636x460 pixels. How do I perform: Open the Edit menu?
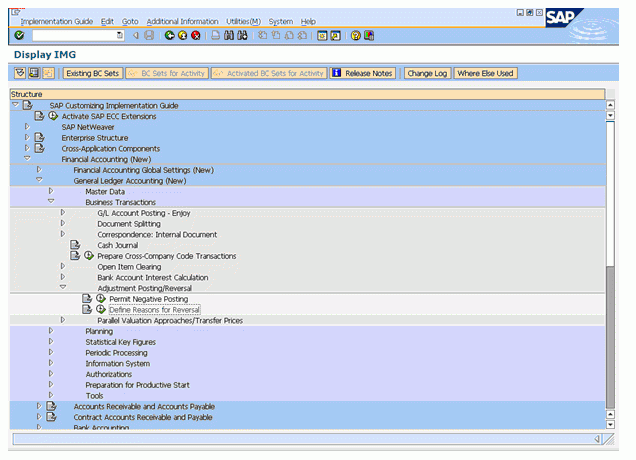pyautogui.click(x=107, y=21)
